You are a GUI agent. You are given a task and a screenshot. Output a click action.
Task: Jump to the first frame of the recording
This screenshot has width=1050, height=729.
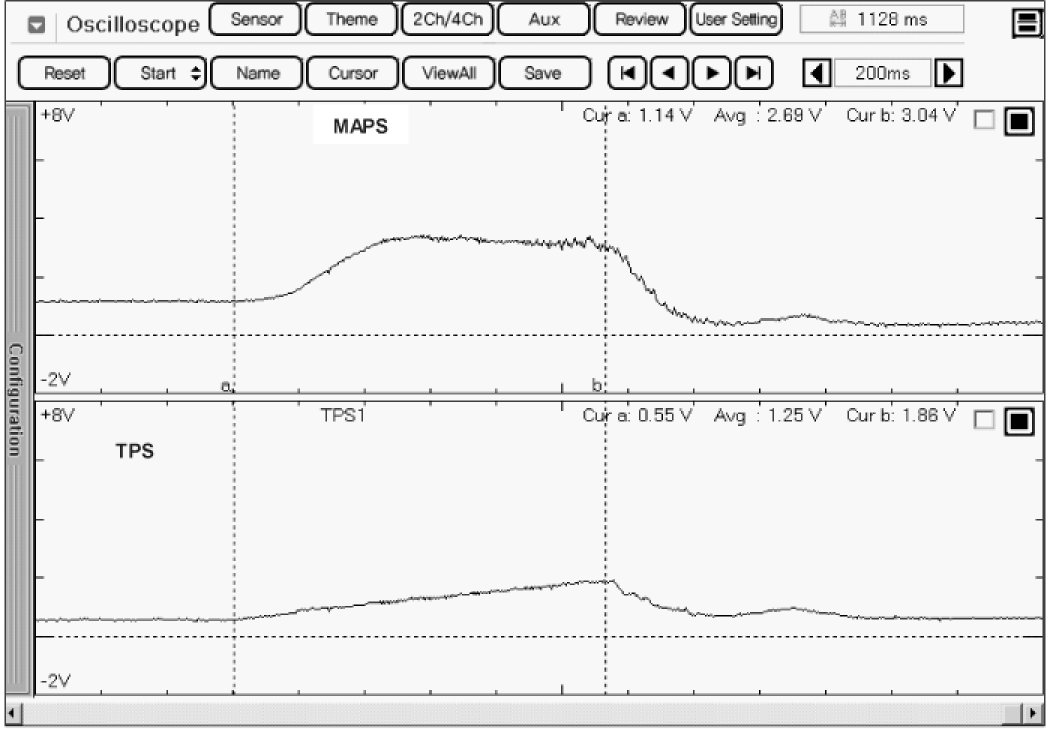point(627,73)
